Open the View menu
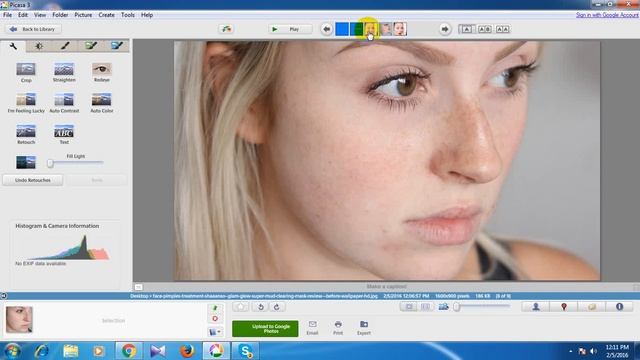This screenshot has height=360, width=640. coord(40,15)
